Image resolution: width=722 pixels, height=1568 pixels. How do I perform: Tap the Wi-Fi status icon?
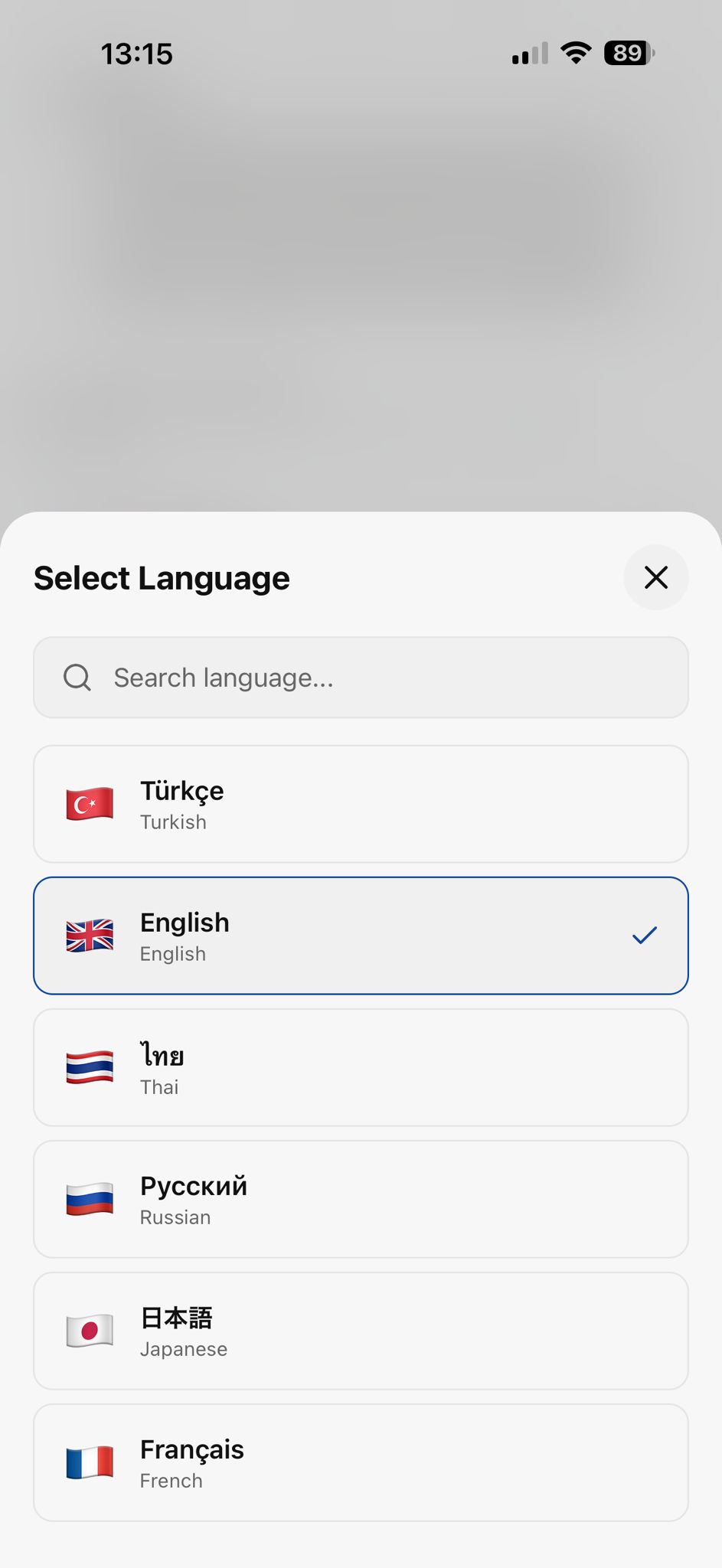click(576, 53)
